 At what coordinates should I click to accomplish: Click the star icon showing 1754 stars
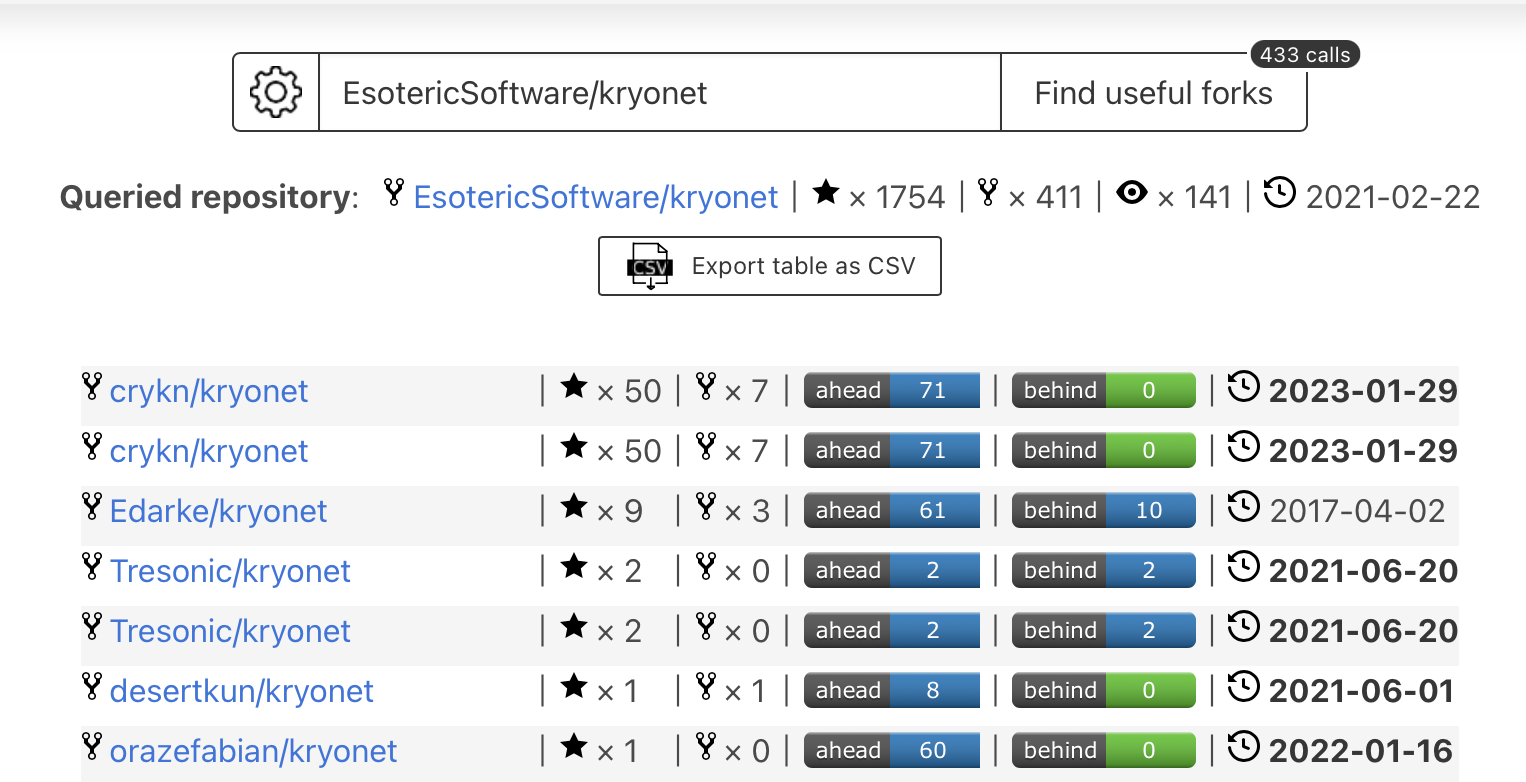[826, 194]
